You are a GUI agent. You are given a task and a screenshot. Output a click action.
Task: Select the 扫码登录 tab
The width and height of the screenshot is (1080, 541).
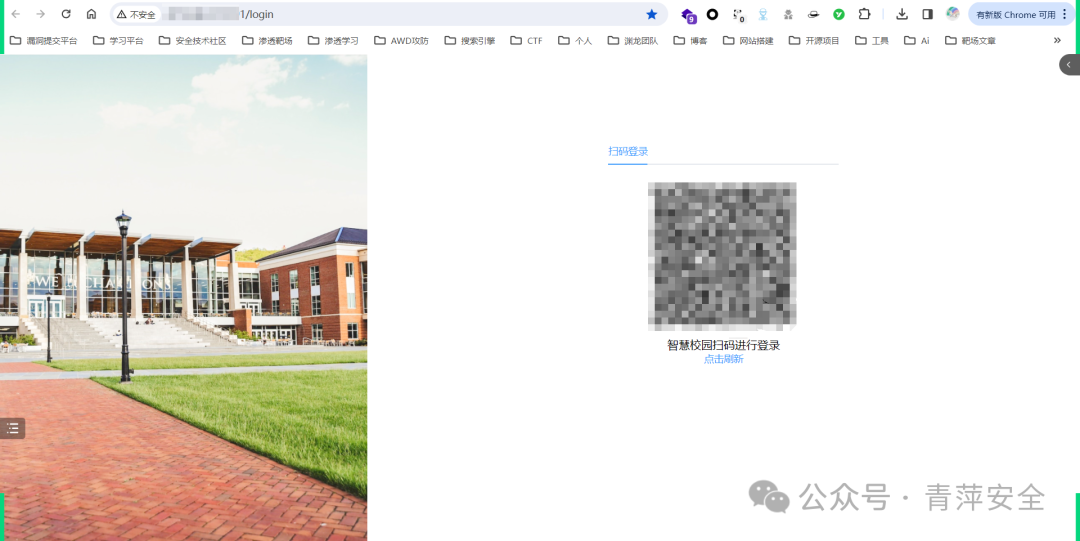[627, 152]
